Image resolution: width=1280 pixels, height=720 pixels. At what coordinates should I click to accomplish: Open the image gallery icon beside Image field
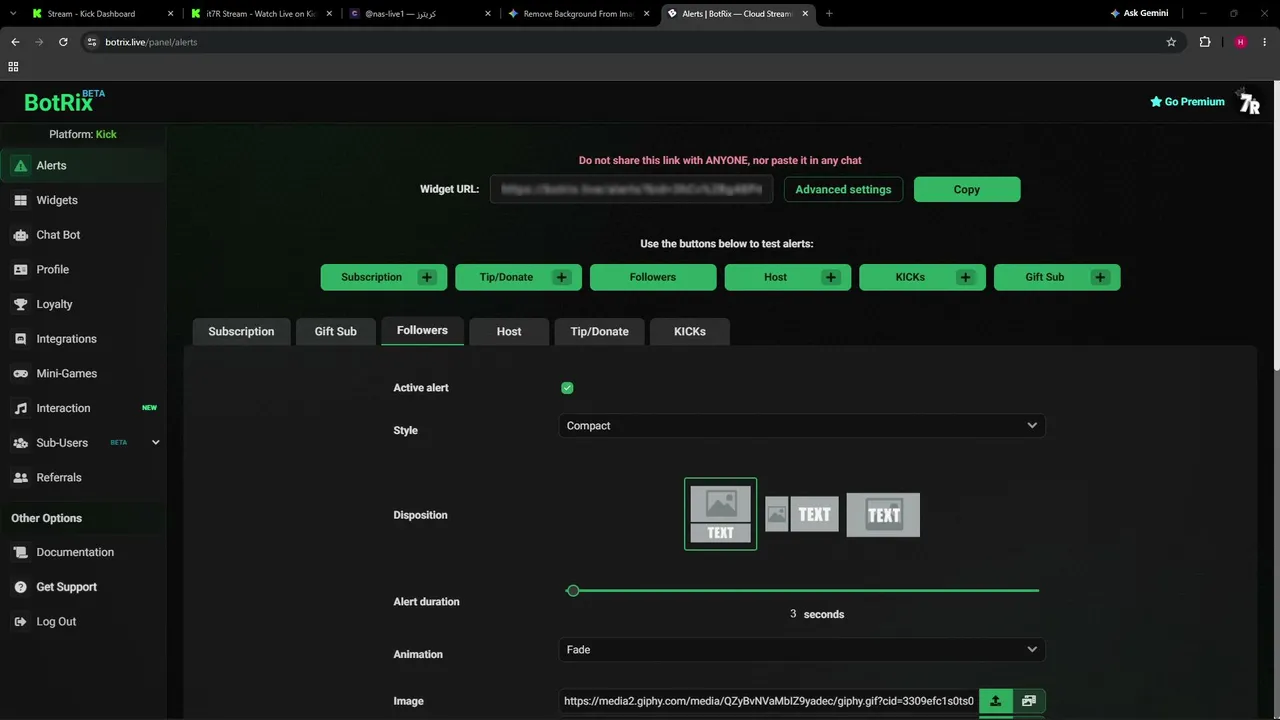click(1028, 701)
